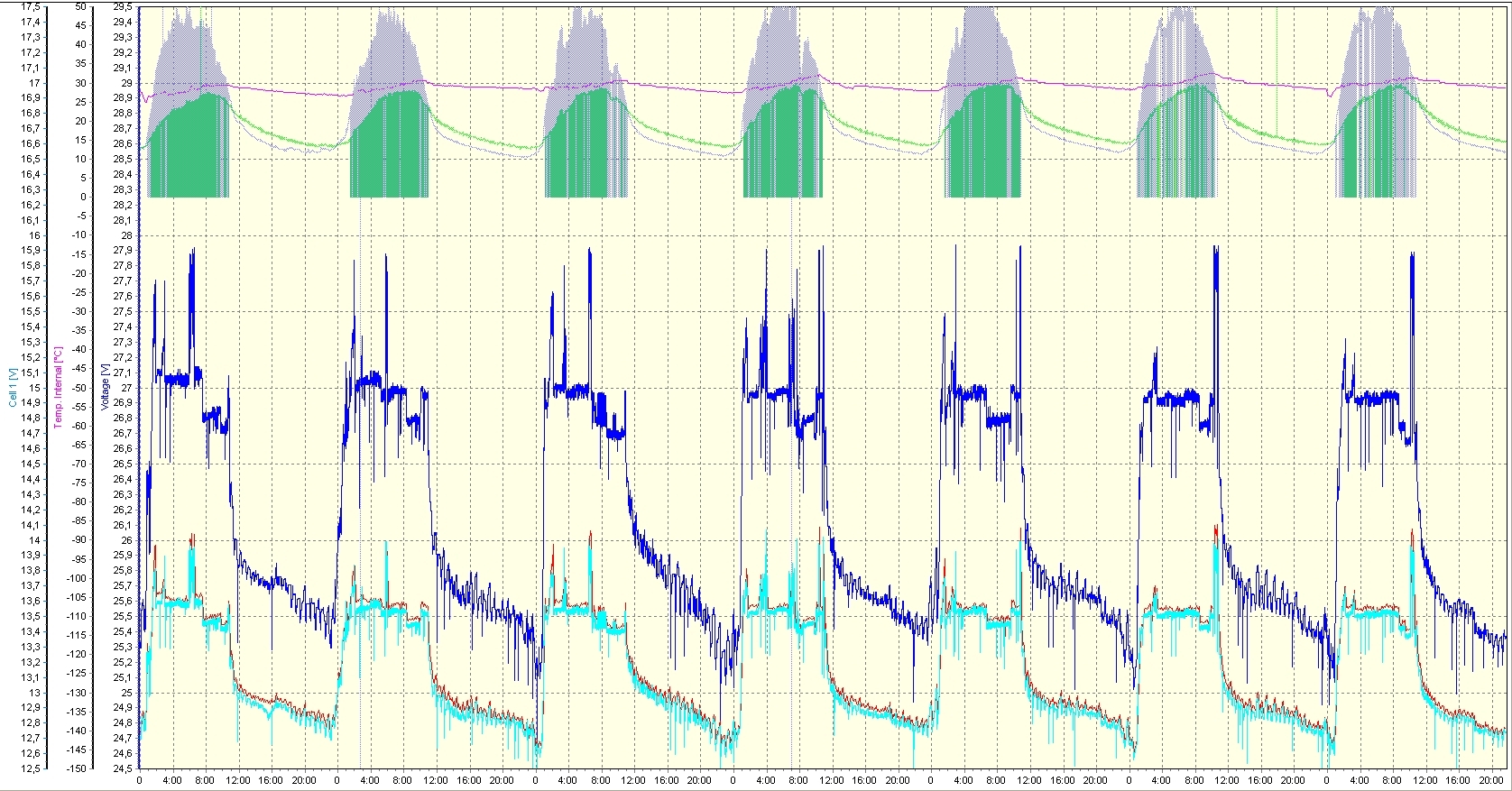Select the 12,5 tick on the Cell 1 axis
Screen dimensions: 1512x791
31,768
